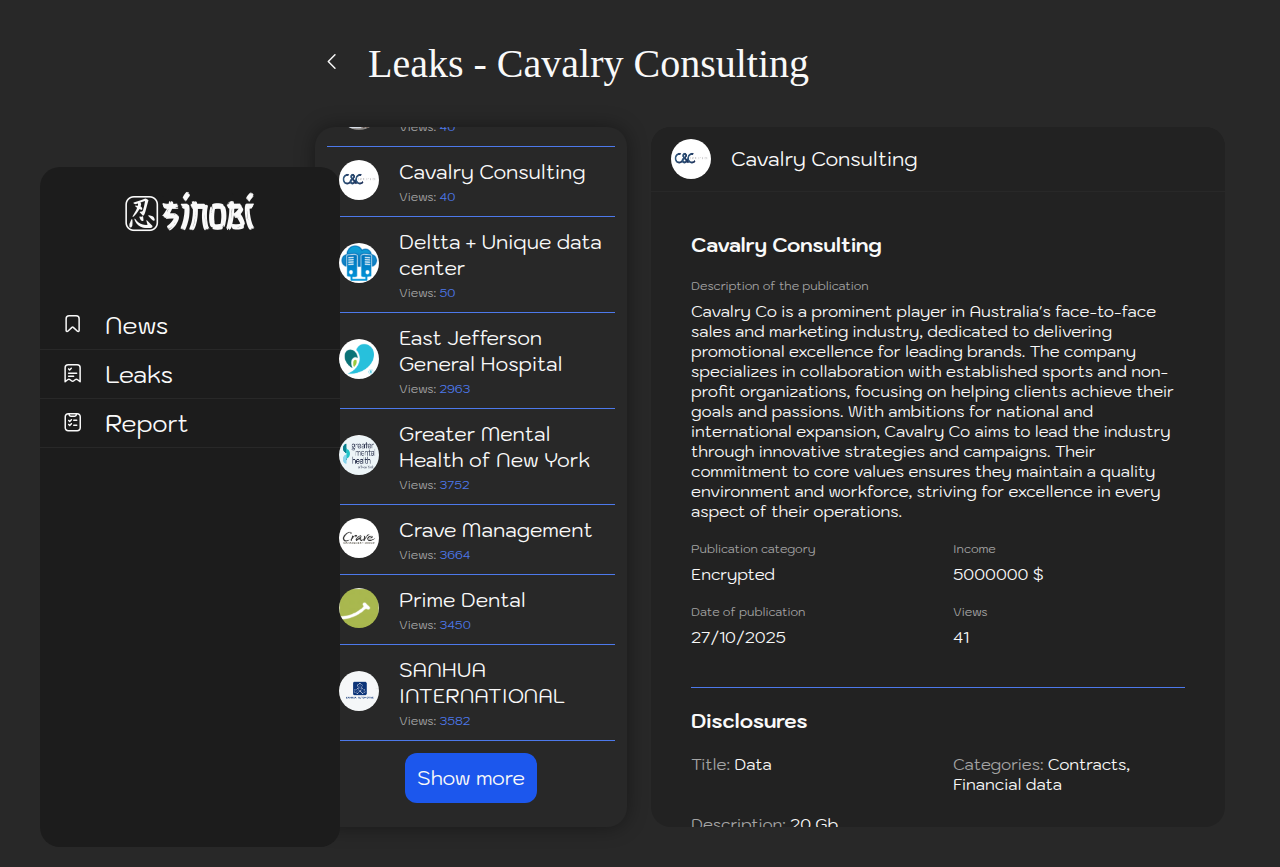Viewport: 1280px width, 867px height.
Task: Click the green Prime Dental logo
Action: (359, 608)
